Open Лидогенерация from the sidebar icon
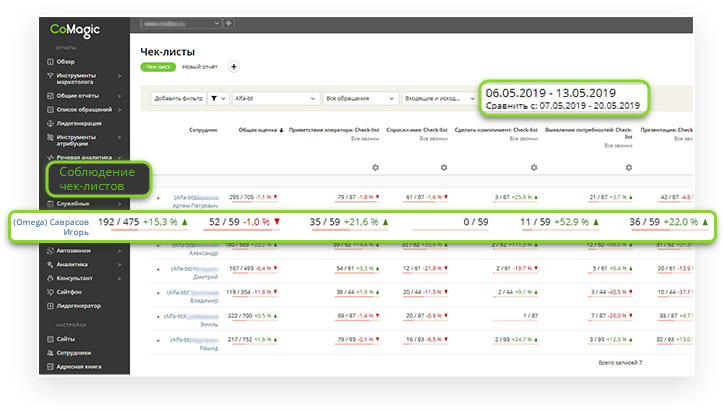Viewport: 724px width, 412px height. [x=50, y=123]
